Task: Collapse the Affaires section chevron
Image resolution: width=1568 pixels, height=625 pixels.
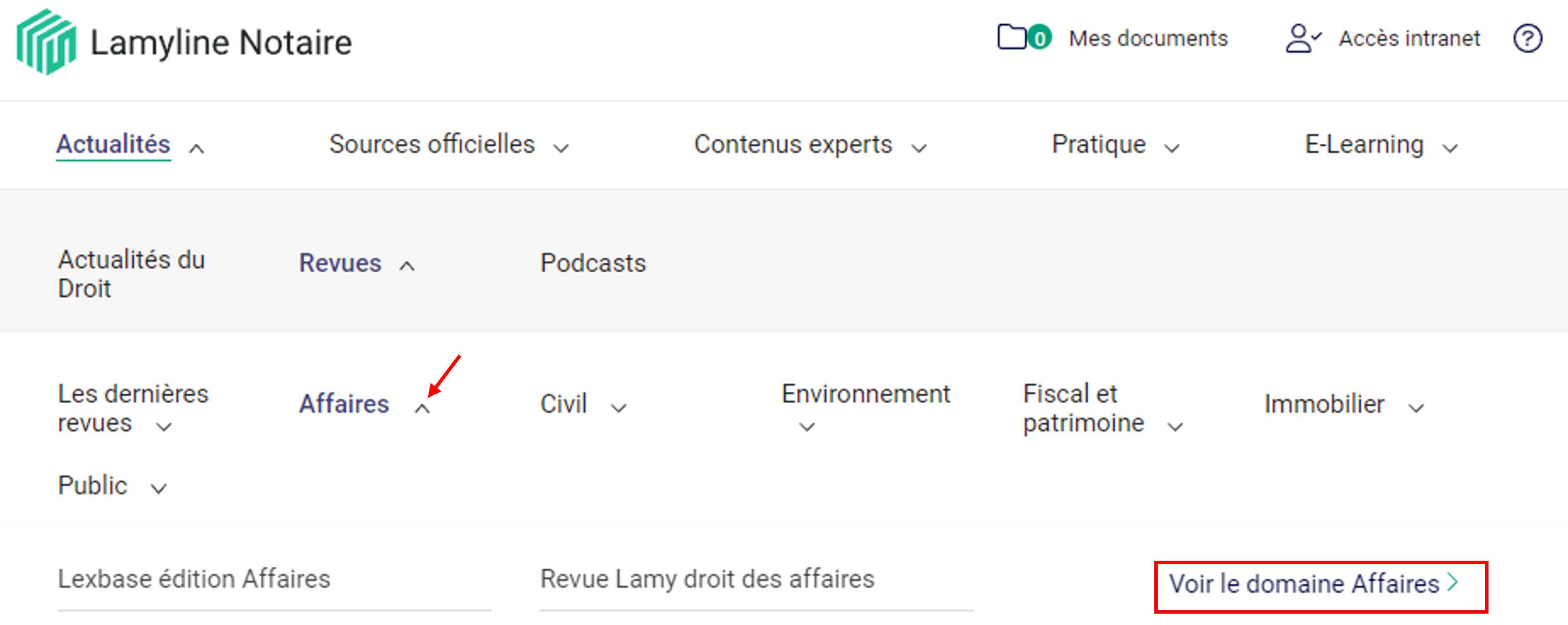Action: pyautogui.click(x=422, y=408)
